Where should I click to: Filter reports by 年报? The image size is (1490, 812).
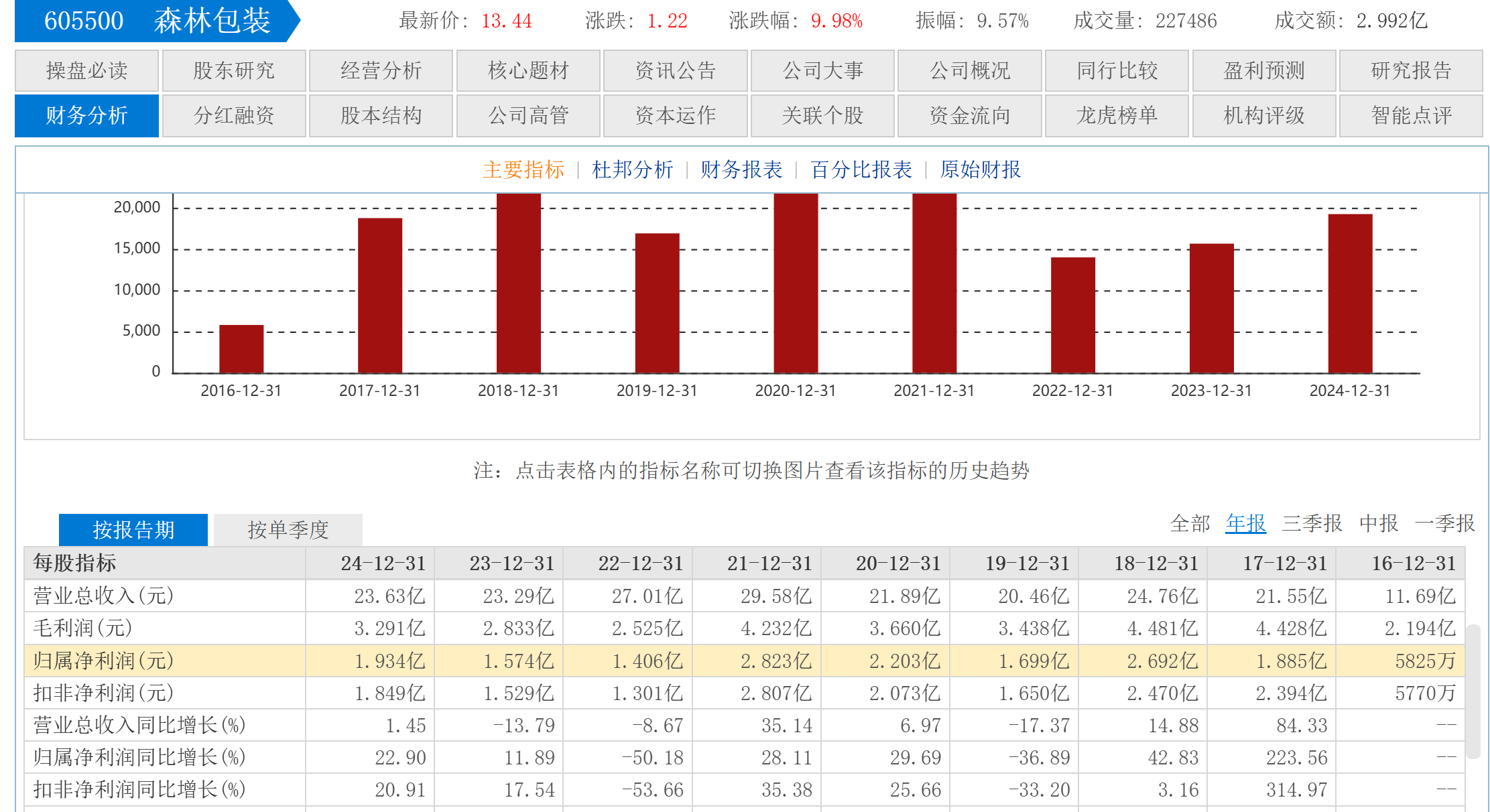(x=1245, y=523)
